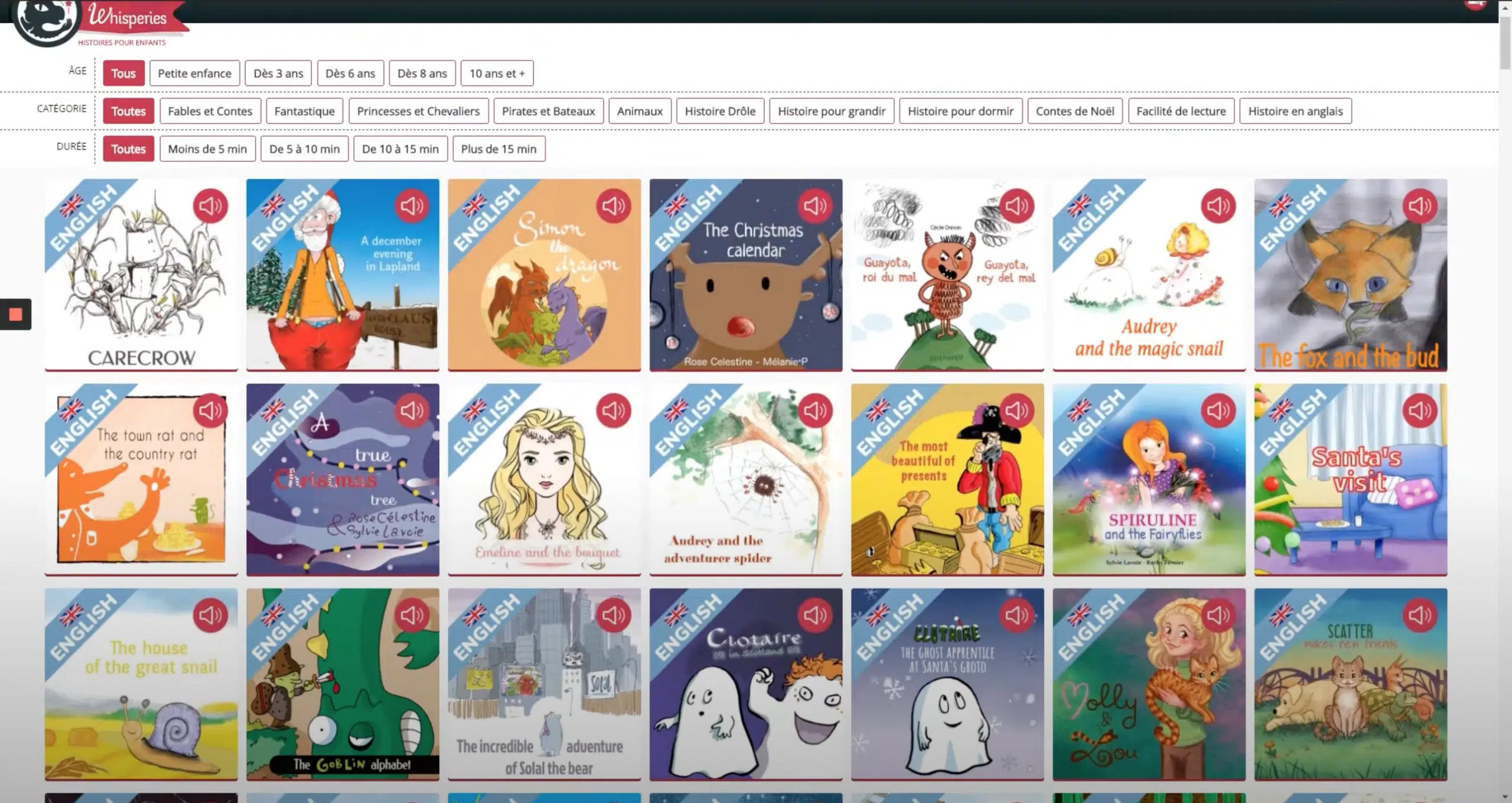The width and height of the screenshot is (1512, 803).
Task: Choose 'Contes de Noël' category filter
Action: click(x=1074, y=111)
